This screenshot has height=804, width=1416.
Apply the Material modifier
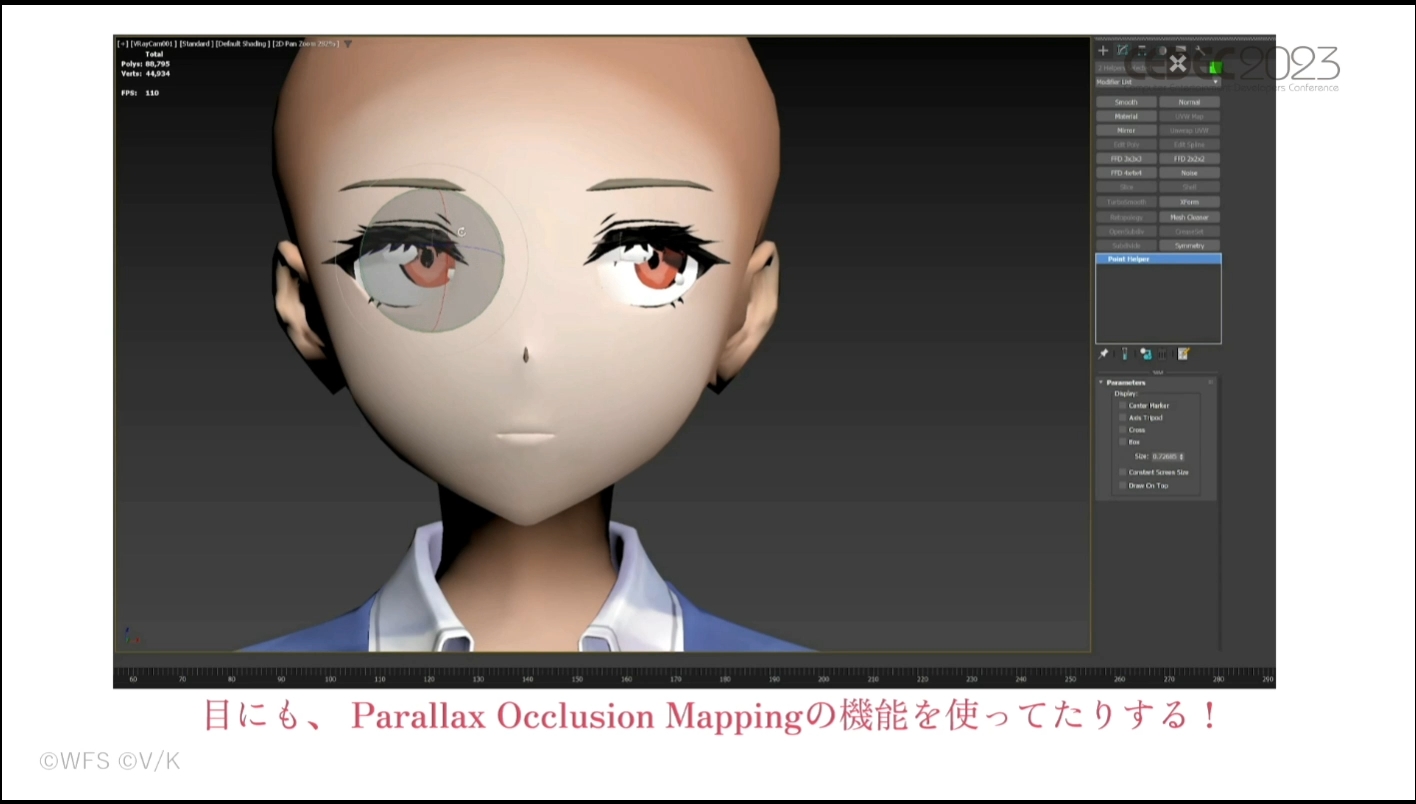pyautogui.click(x=1126, y=116)
